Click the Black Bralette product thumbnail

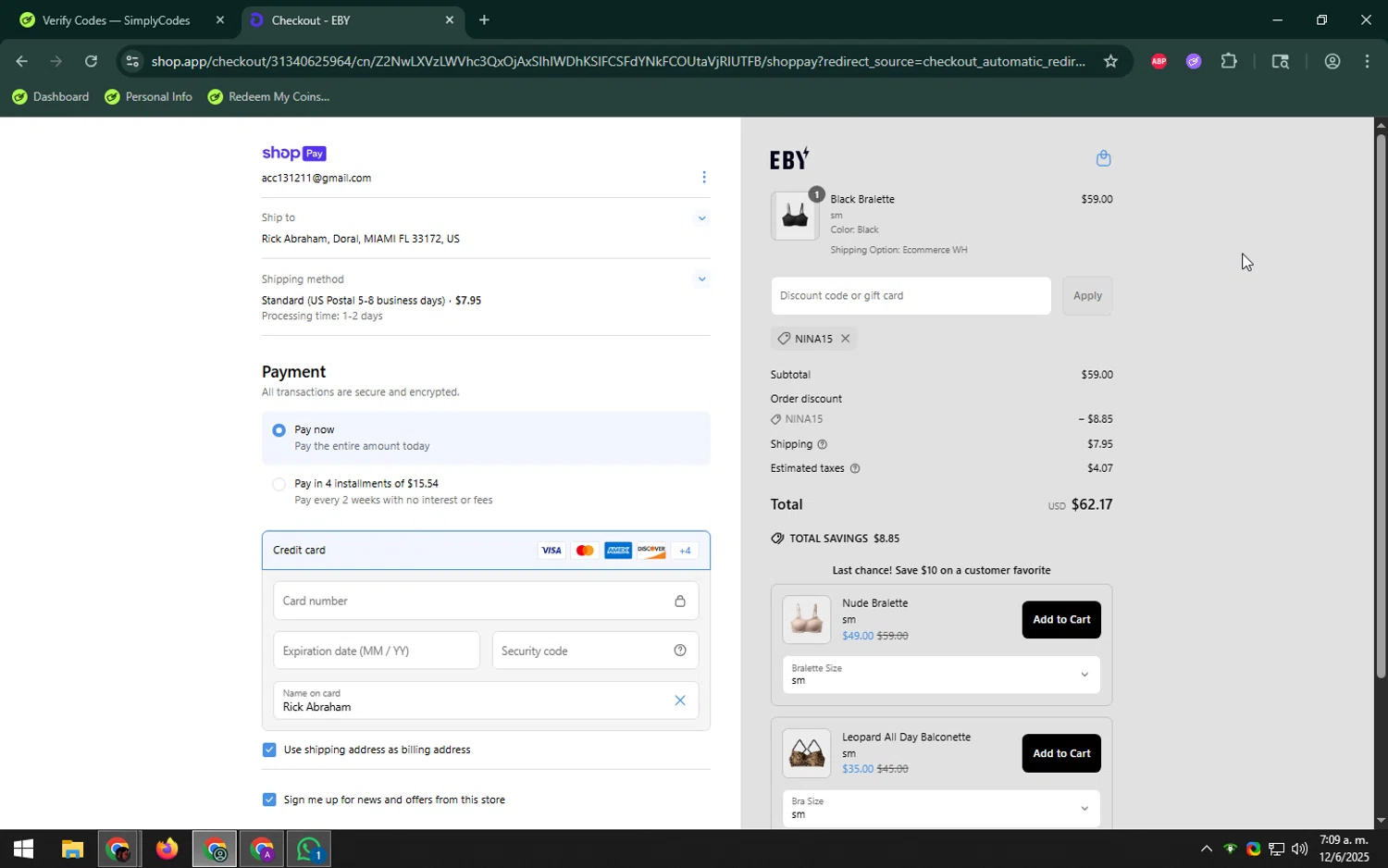(x=794, y=217)
